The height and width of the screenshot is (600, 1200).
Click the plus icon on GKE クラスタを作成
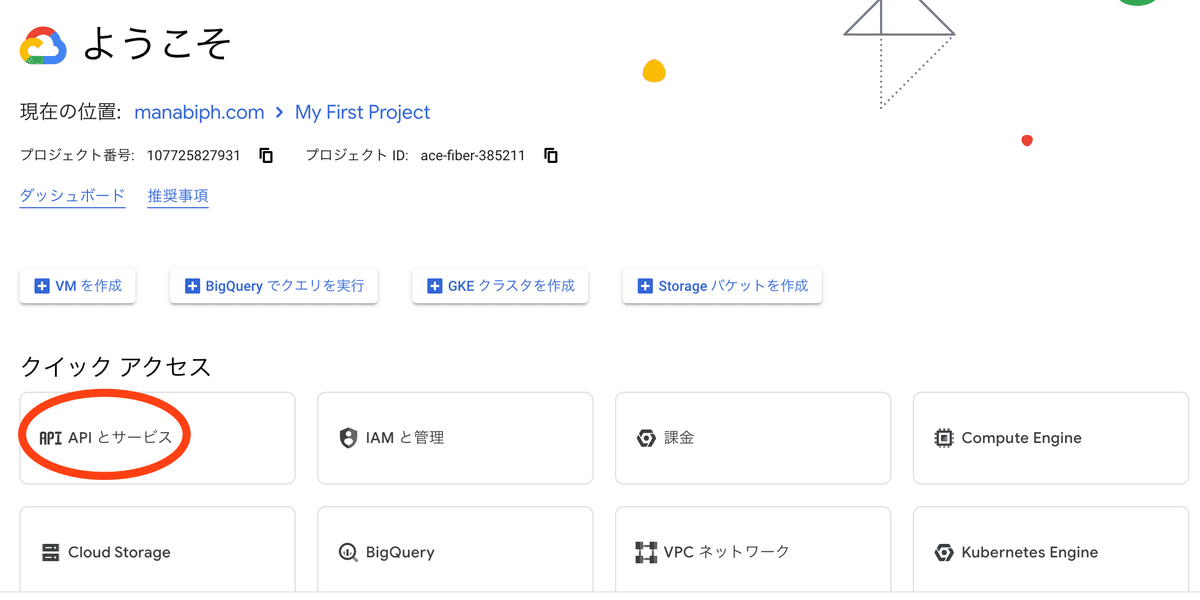[435, 286]
